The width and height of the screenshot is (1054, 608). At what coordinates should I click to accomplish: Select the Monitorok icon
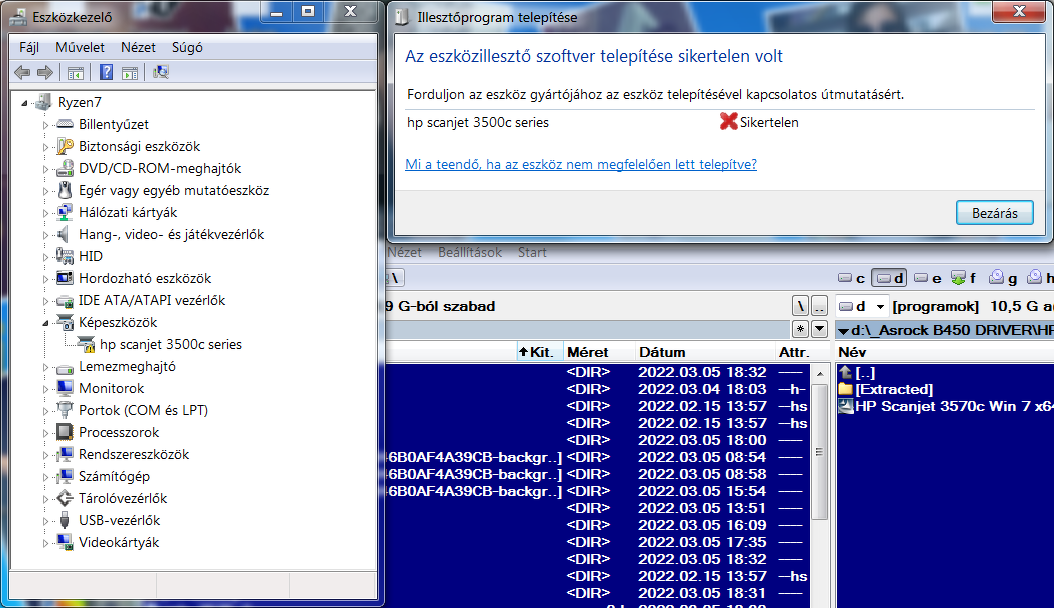(x=65, y=388)
